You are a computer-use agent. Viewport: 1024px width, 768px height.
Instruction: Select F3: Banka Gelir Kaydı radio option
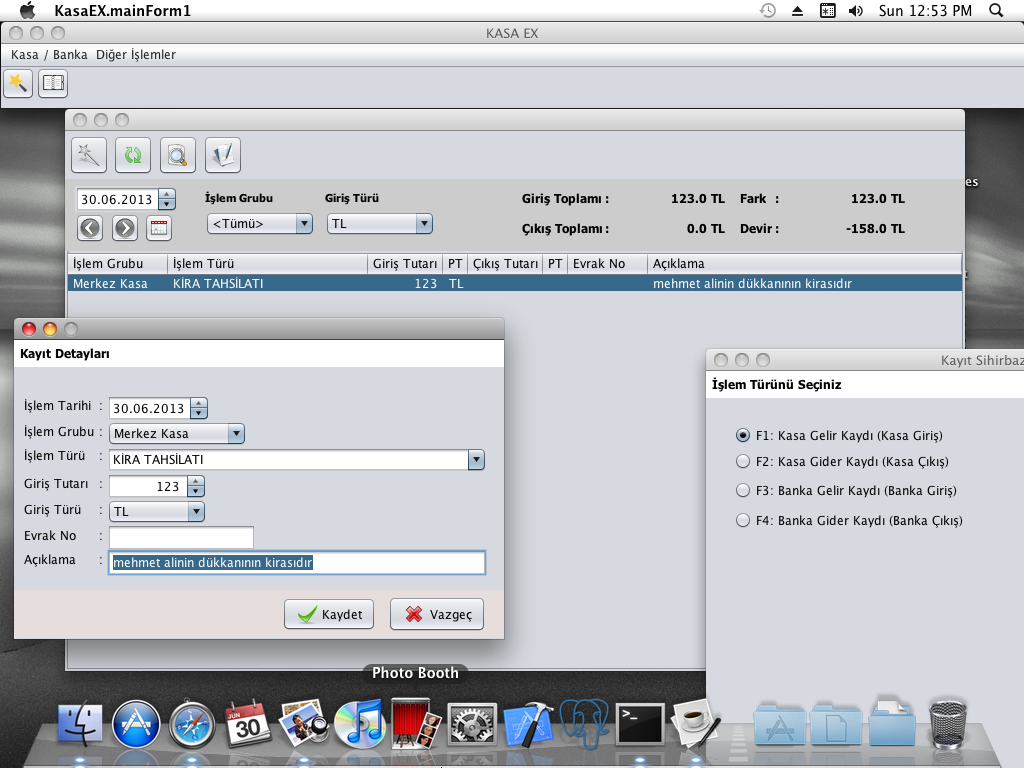(743, 491)
